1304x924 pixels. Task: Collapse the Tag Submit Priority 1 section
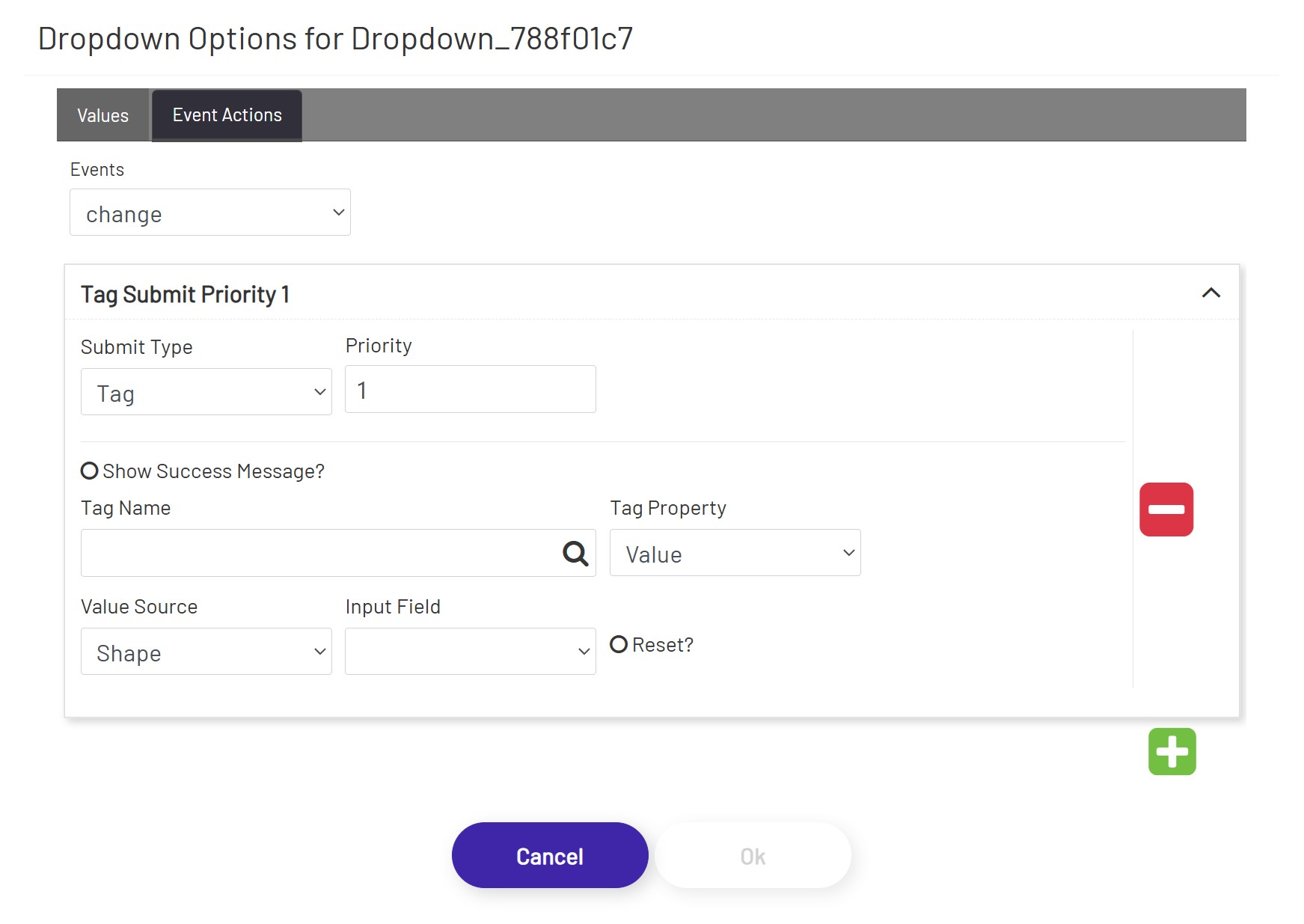tap(1212, 293)
